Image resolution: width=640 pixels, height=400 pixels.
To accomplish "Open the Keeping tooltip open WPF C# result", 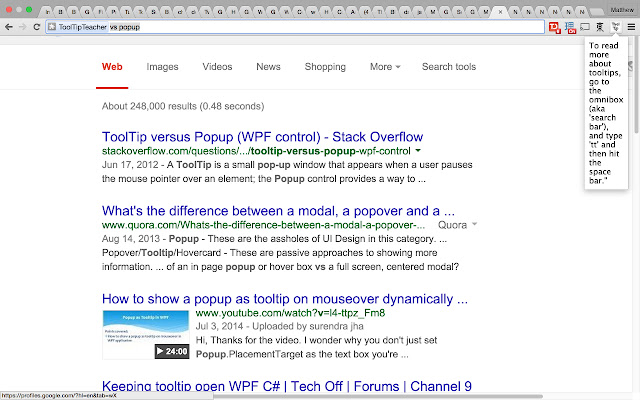I will point(287,386).
